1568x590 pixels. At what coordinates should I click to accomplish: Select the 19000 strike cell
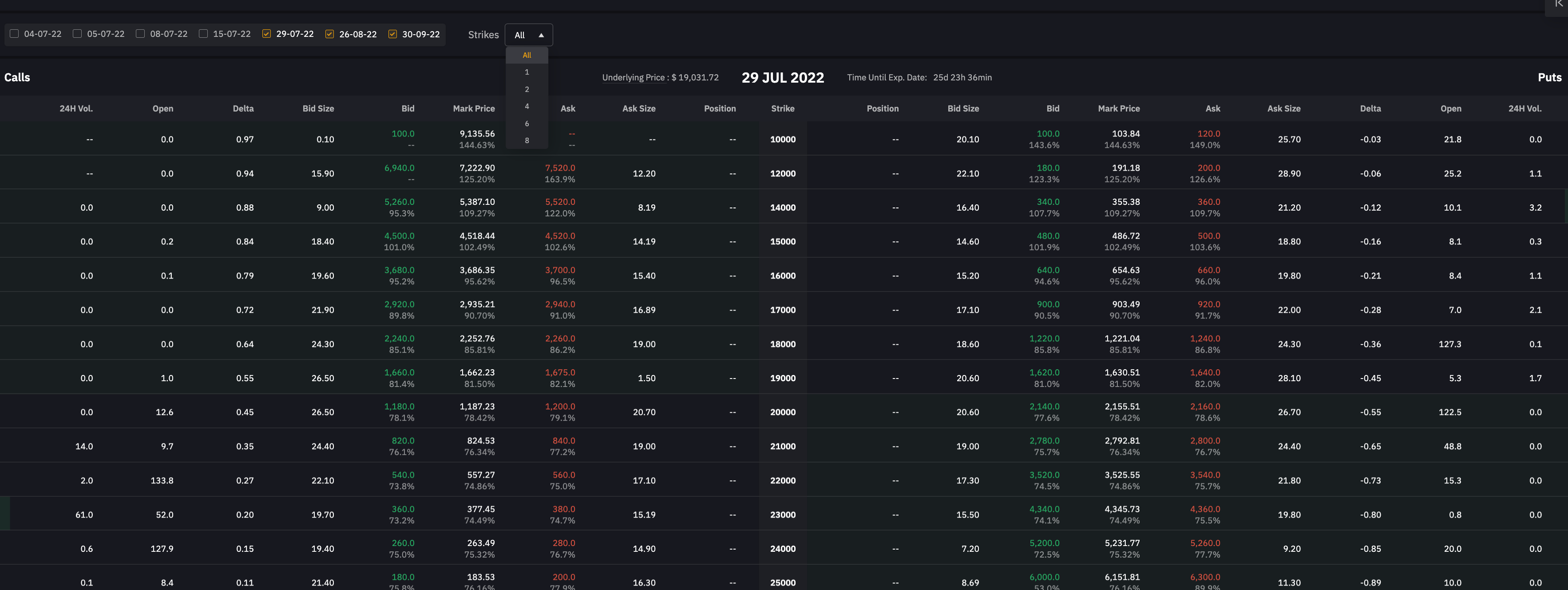(783, 378)
